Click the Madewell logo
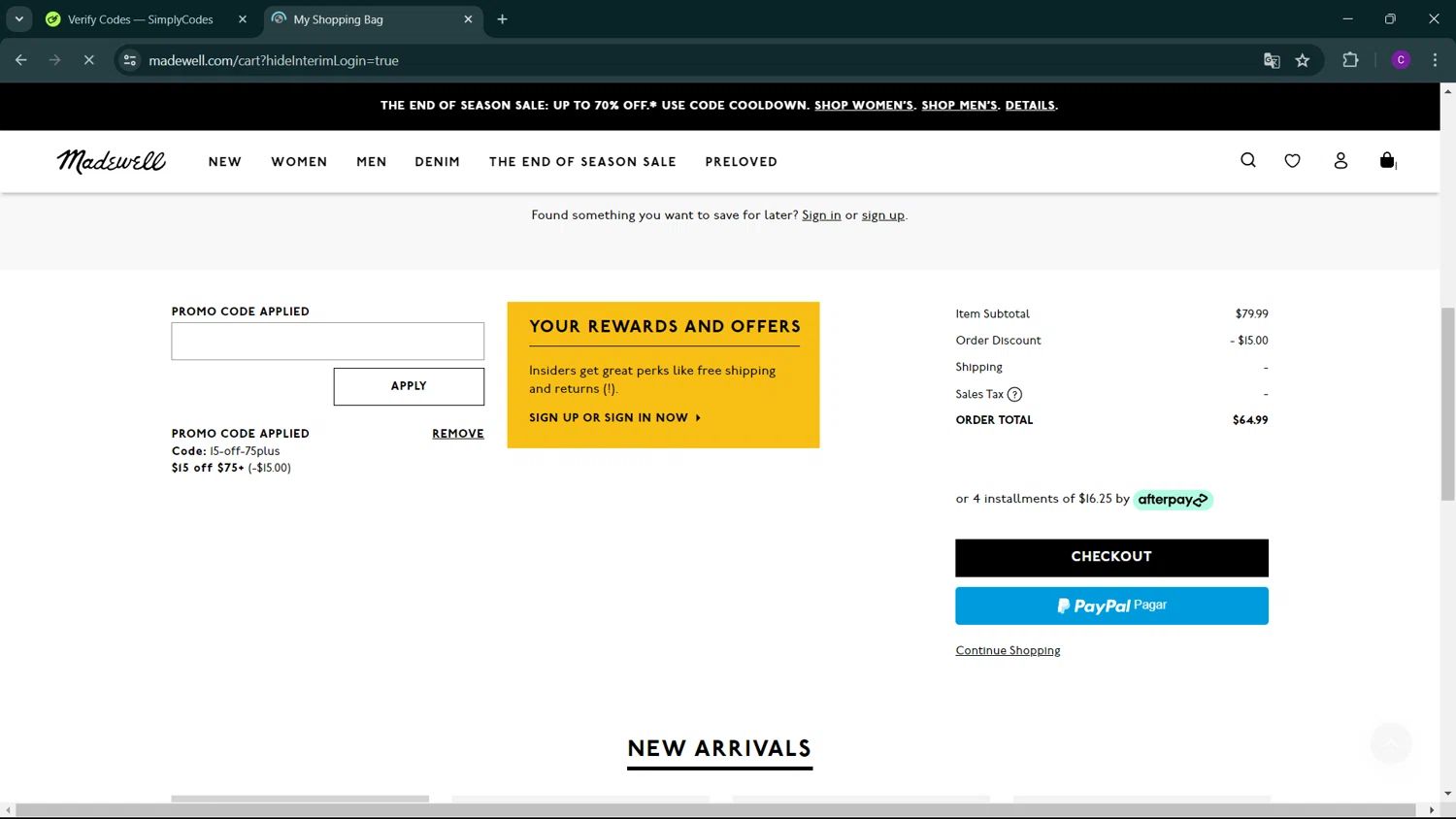Image resolution: width=1456 pixels, height=819 pixels. 112,161
